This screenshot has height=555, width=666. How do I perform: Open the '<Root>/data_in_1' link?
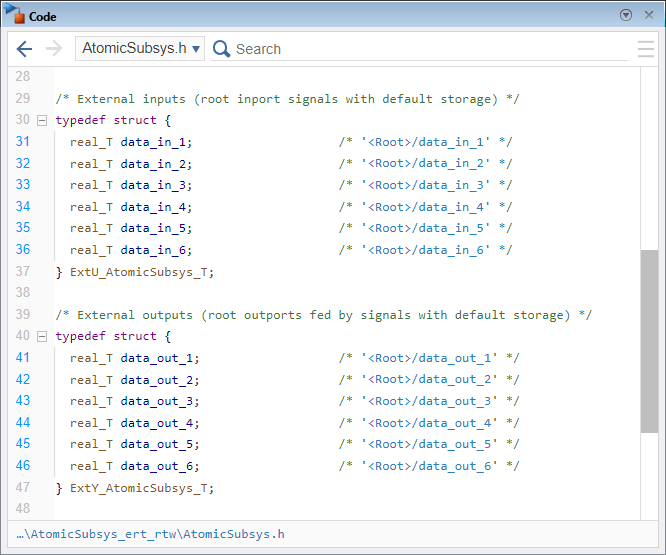tap(425, 142)
